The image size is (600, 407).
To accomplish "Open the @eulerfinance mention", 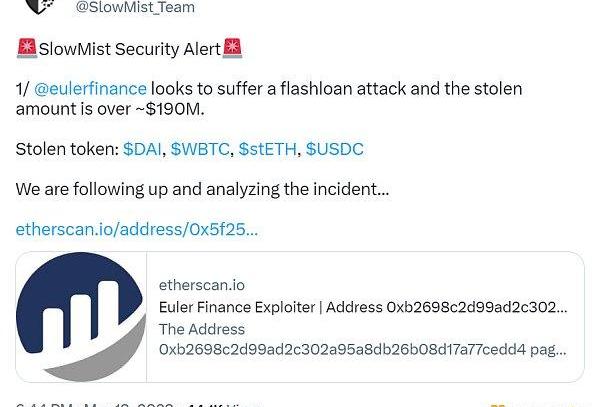I will [90, 89].
